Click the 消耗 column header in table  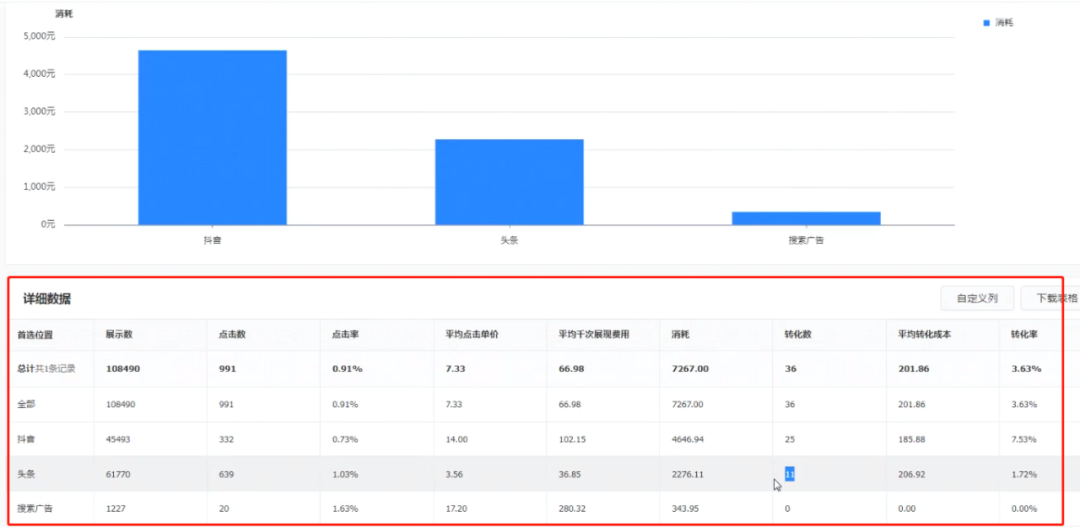(681, 335)
